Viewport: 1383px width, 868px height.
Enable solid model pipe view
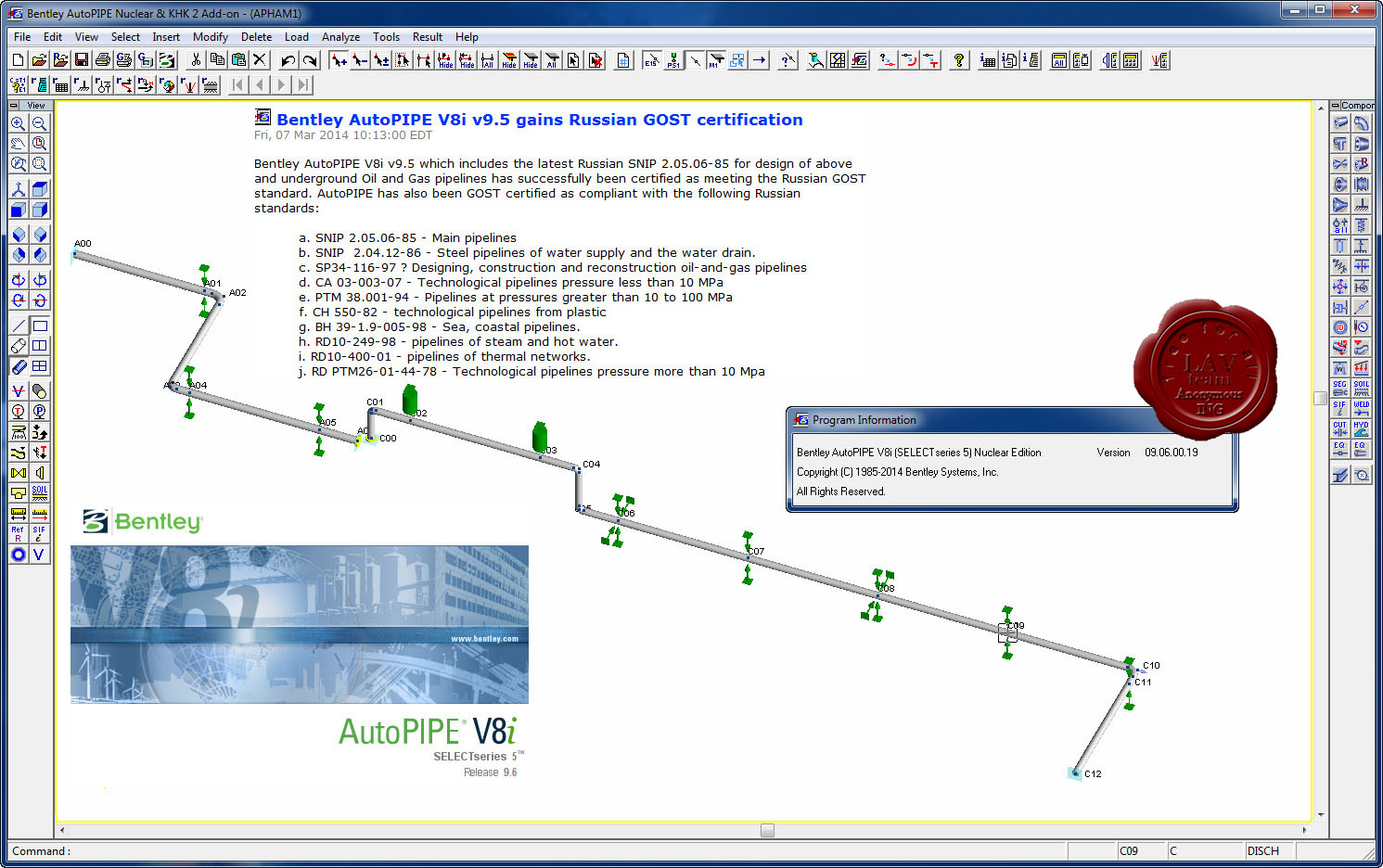click(x=18, y=366)
